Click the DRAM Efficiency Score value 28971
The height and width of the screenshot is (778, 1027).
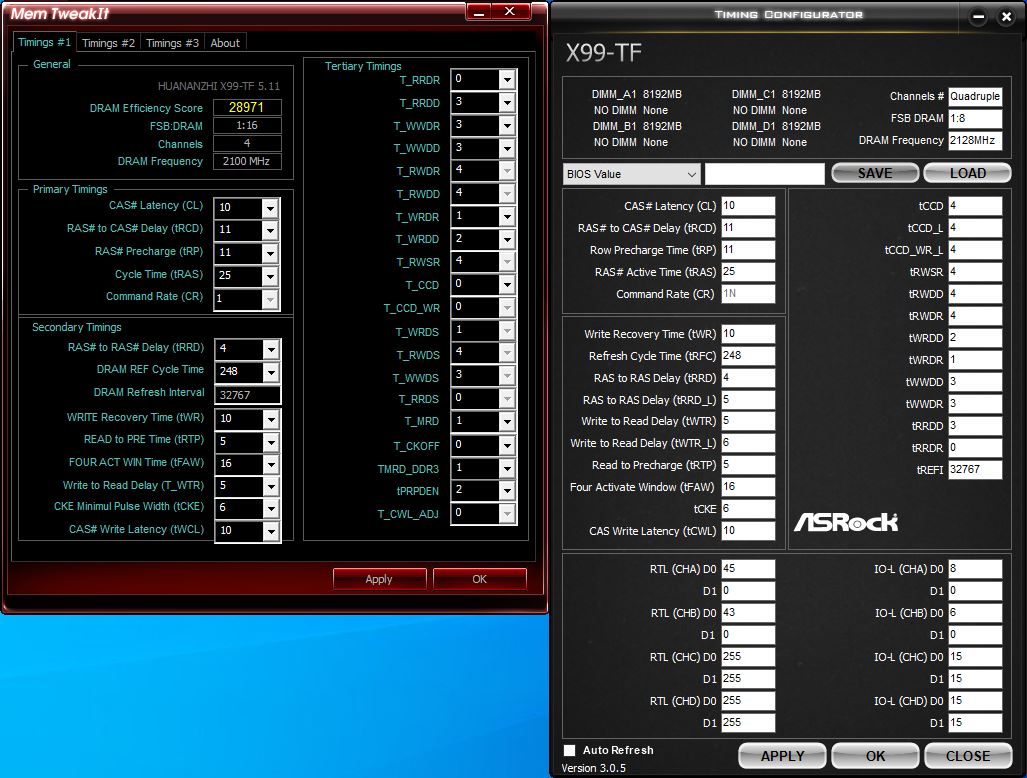coord(248,107)
